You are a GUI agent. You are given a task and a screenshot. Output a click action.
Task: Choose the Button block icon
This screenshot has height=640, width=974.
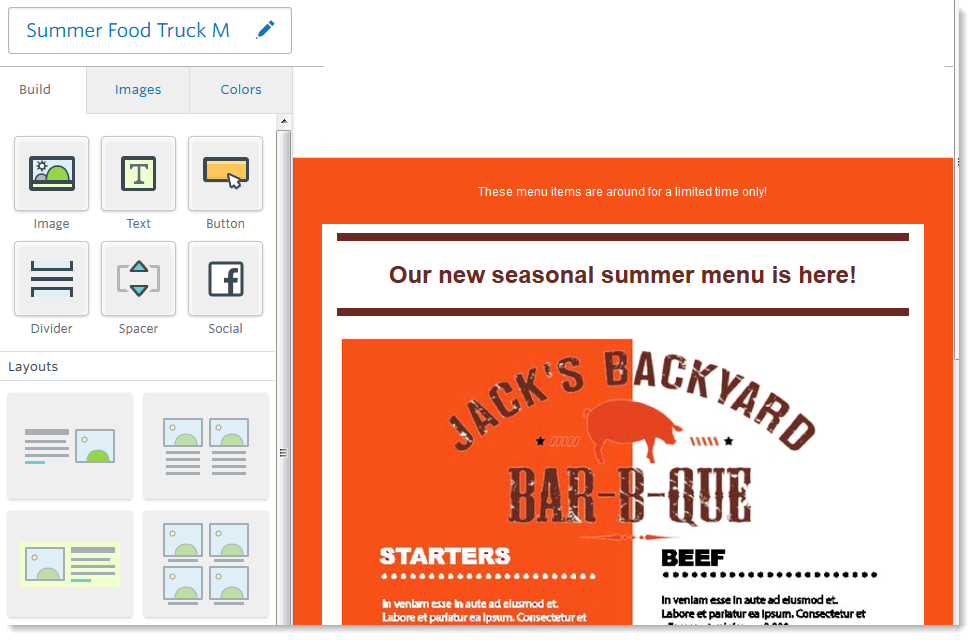pos(225,174)
